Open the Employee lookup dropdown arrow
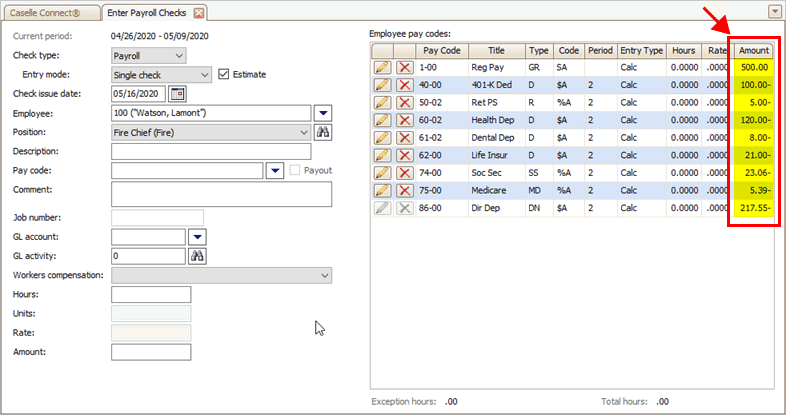 (323, 113)
